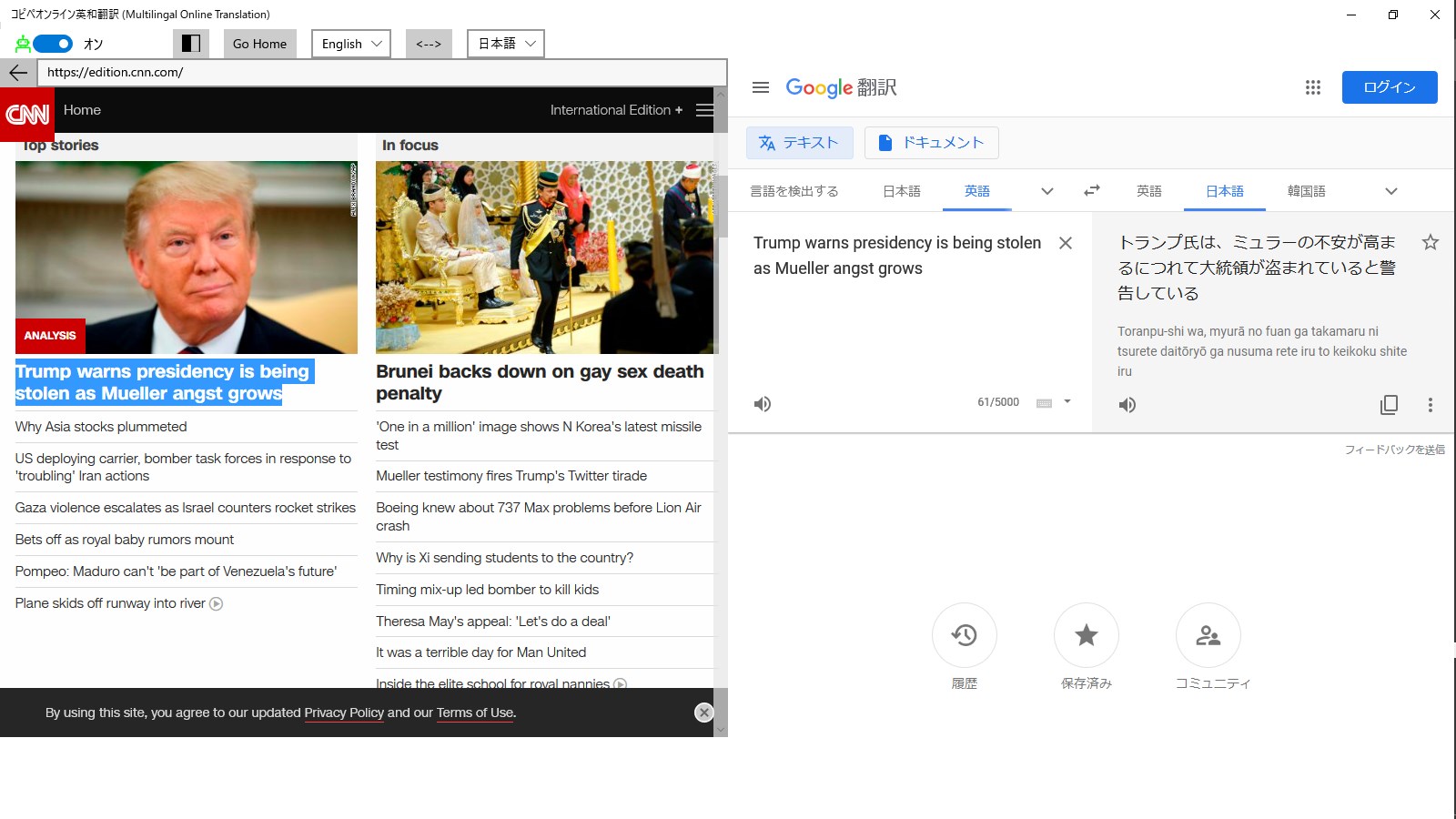Click the Go Home button
The width and height of the screenshot is (1456, 819).
(259, 44)
